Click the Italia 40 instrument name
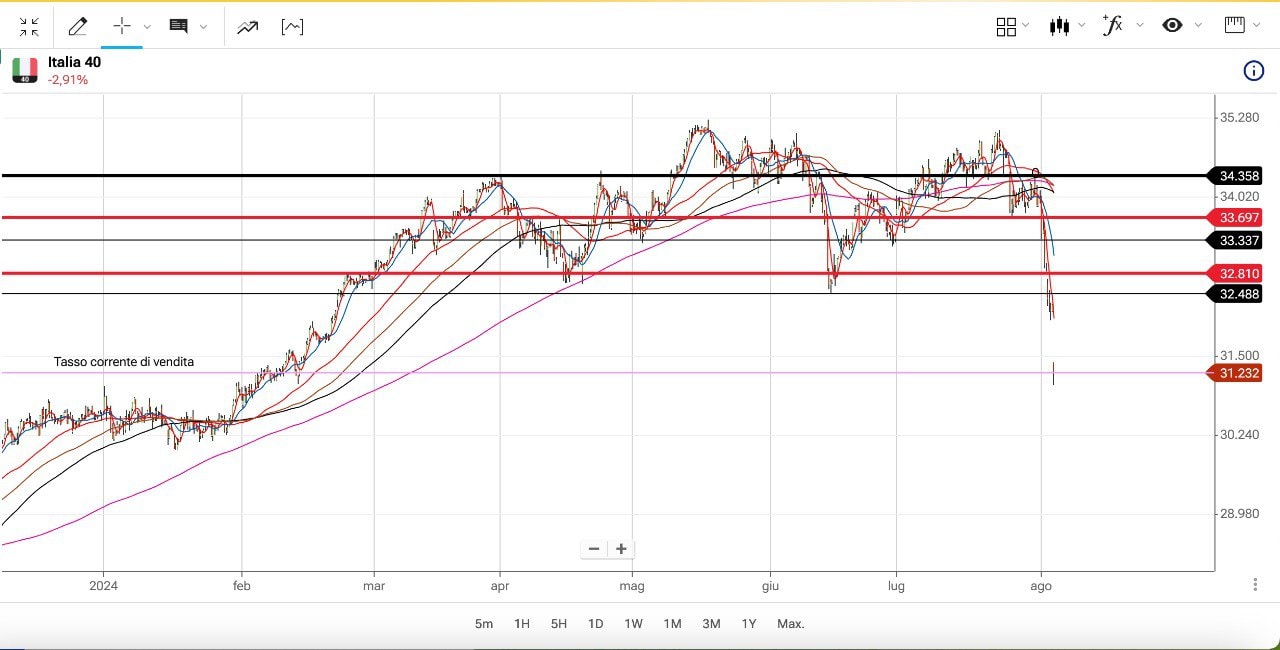Viewport: 1280px width, 650px height. coord(74,62)
